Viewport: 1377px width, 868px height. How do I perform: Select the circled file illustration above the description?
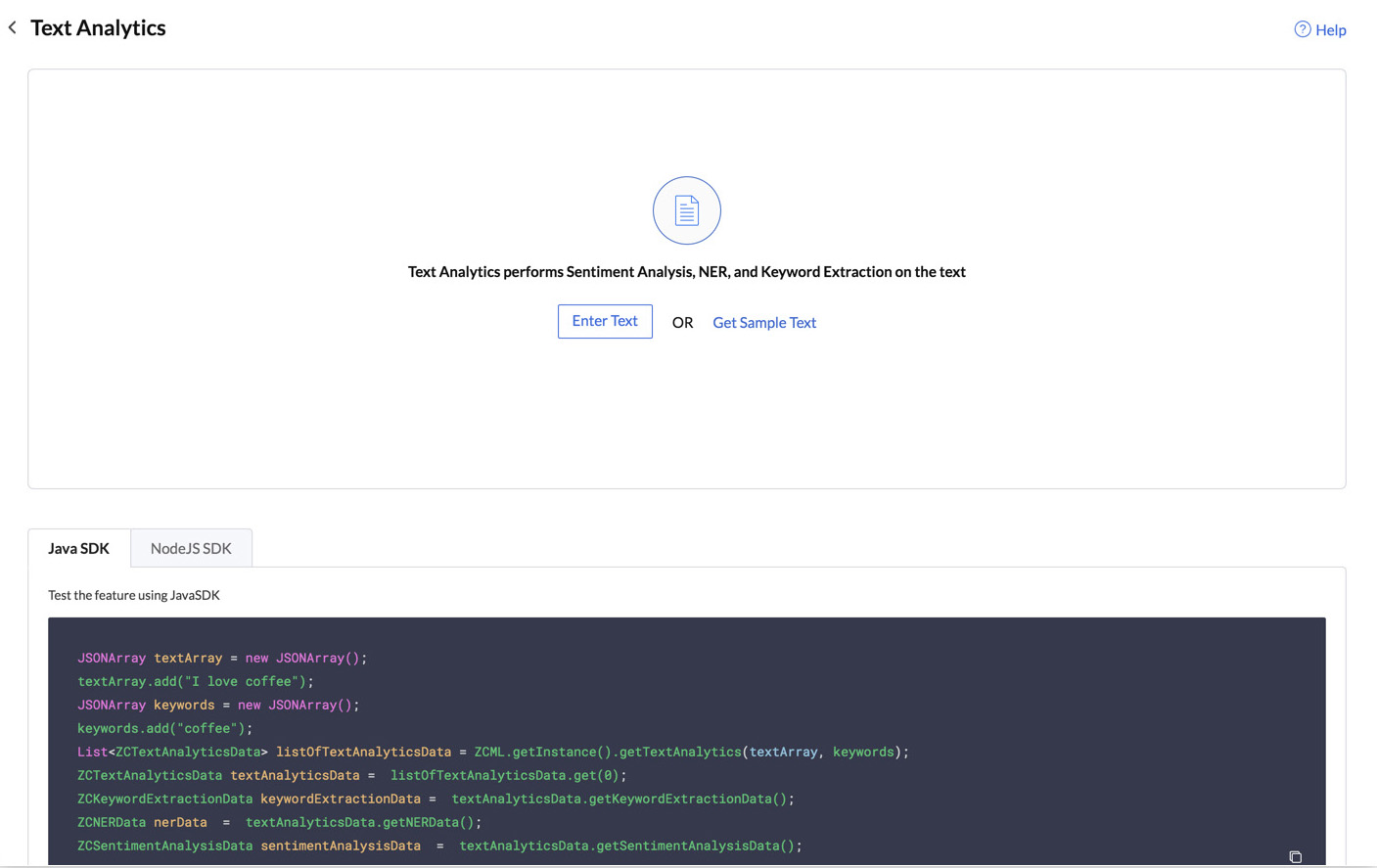point(686,209)
